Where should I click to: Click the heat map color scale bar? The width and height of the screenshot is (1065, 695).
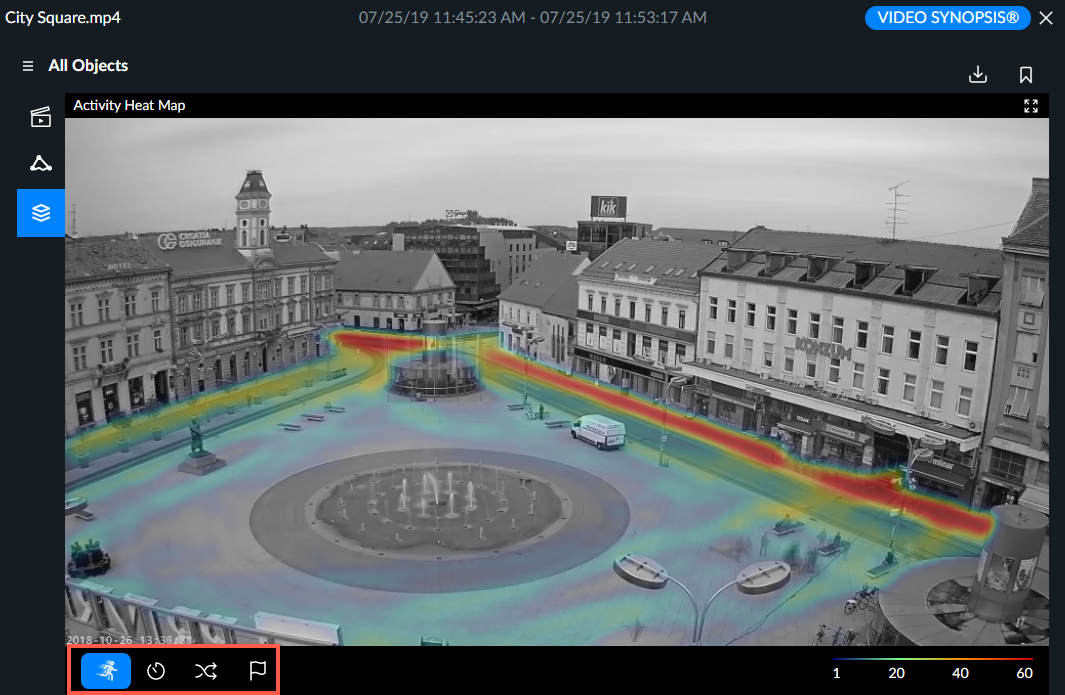[x=932, y=658]
